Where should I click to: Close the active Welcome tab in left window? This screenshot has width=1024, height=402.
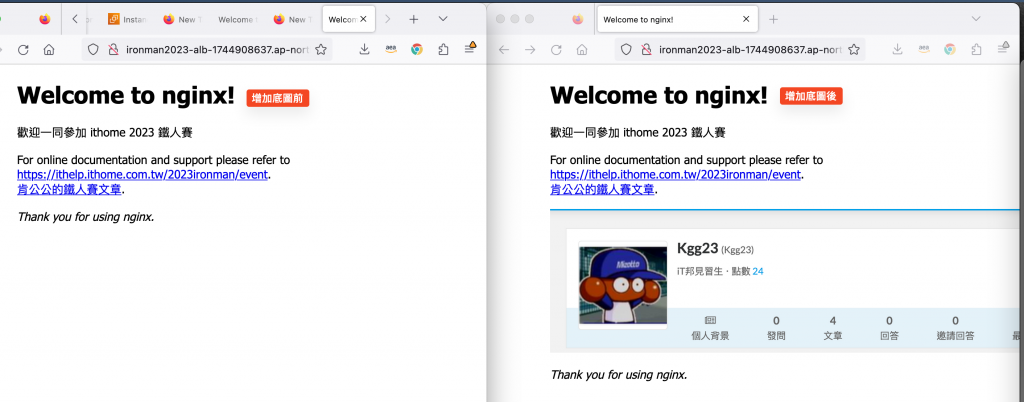[x=364, y=20]
